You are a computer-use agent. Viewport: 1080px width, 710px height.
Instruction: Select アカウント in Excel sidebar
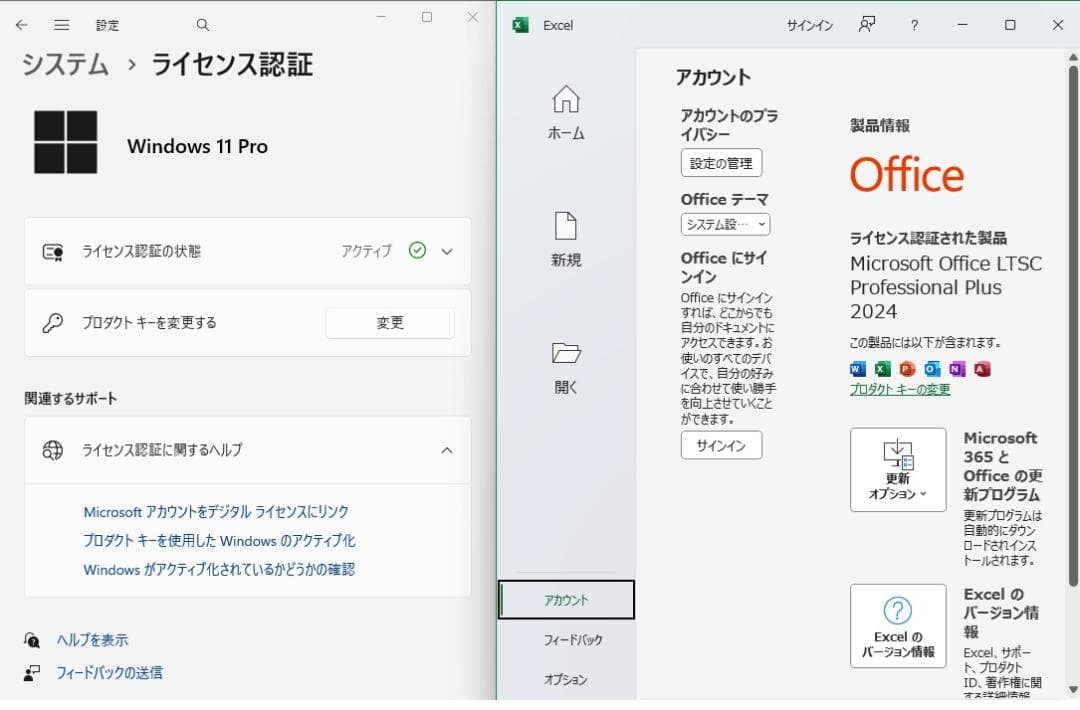[566, 600]
